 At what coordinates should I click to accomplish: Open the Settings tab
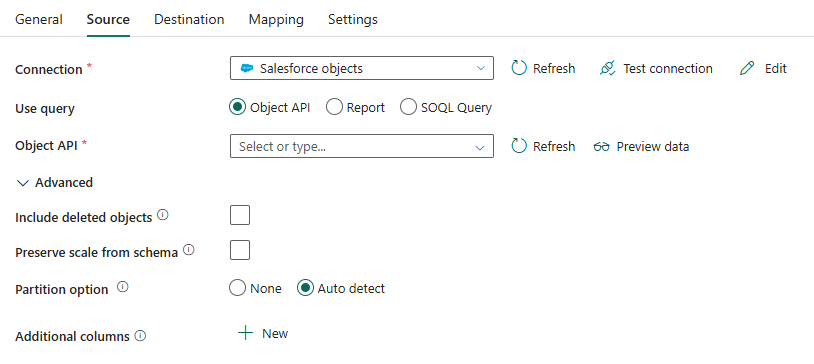(353, 19)
